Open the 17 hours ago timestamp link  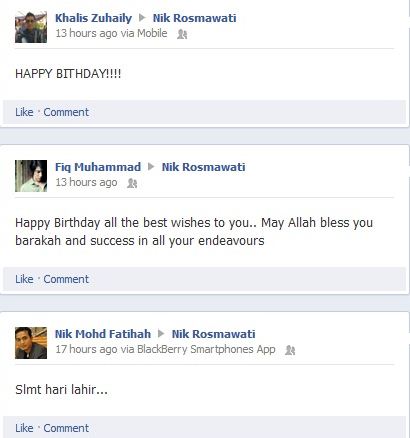[x=86, y=349]
